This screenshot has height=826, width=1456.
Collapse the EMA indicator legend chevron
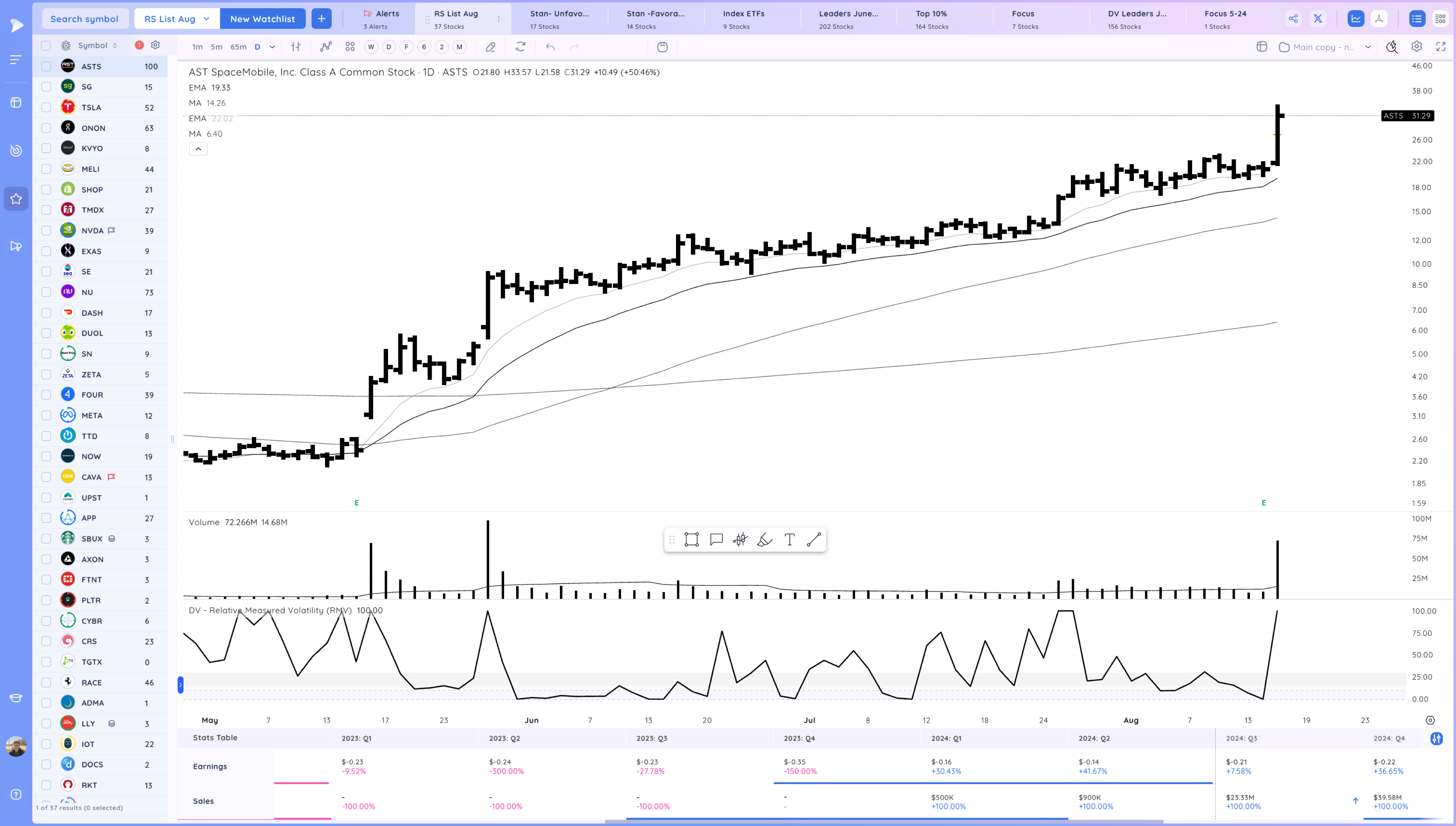pos(198,148)
